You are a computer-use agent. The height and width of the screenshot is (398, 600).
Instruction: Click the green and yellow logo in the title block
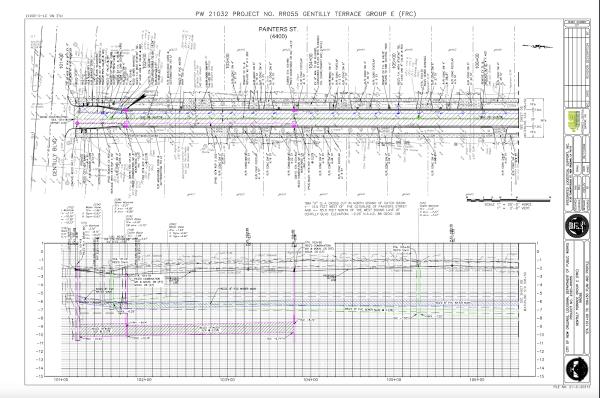click(x=574, y=121)
